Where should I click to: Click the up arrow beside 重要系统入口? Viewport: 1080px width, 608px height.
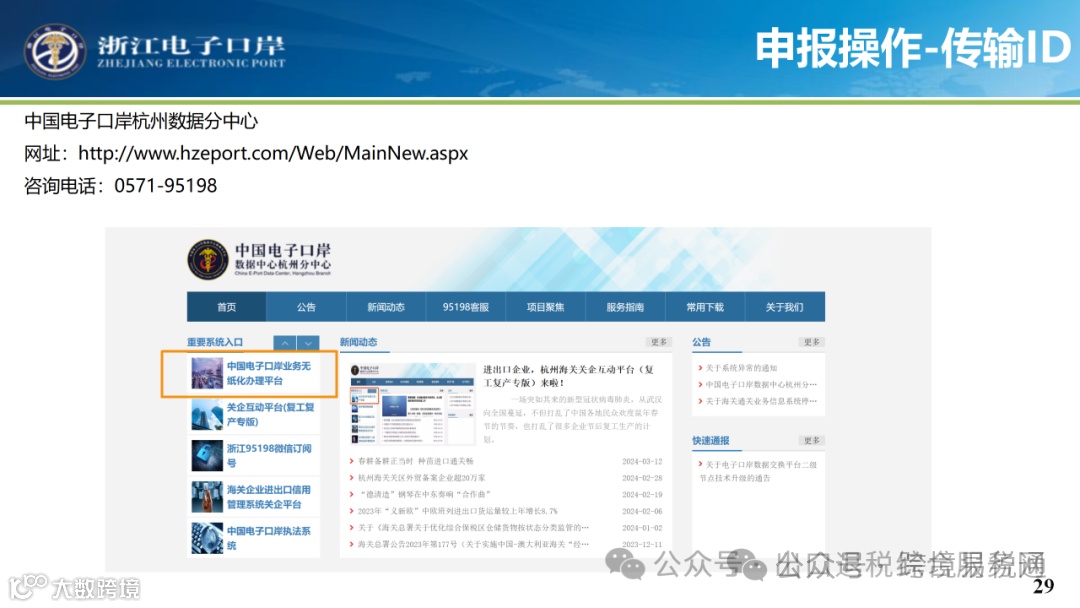[x=285, y=342]
